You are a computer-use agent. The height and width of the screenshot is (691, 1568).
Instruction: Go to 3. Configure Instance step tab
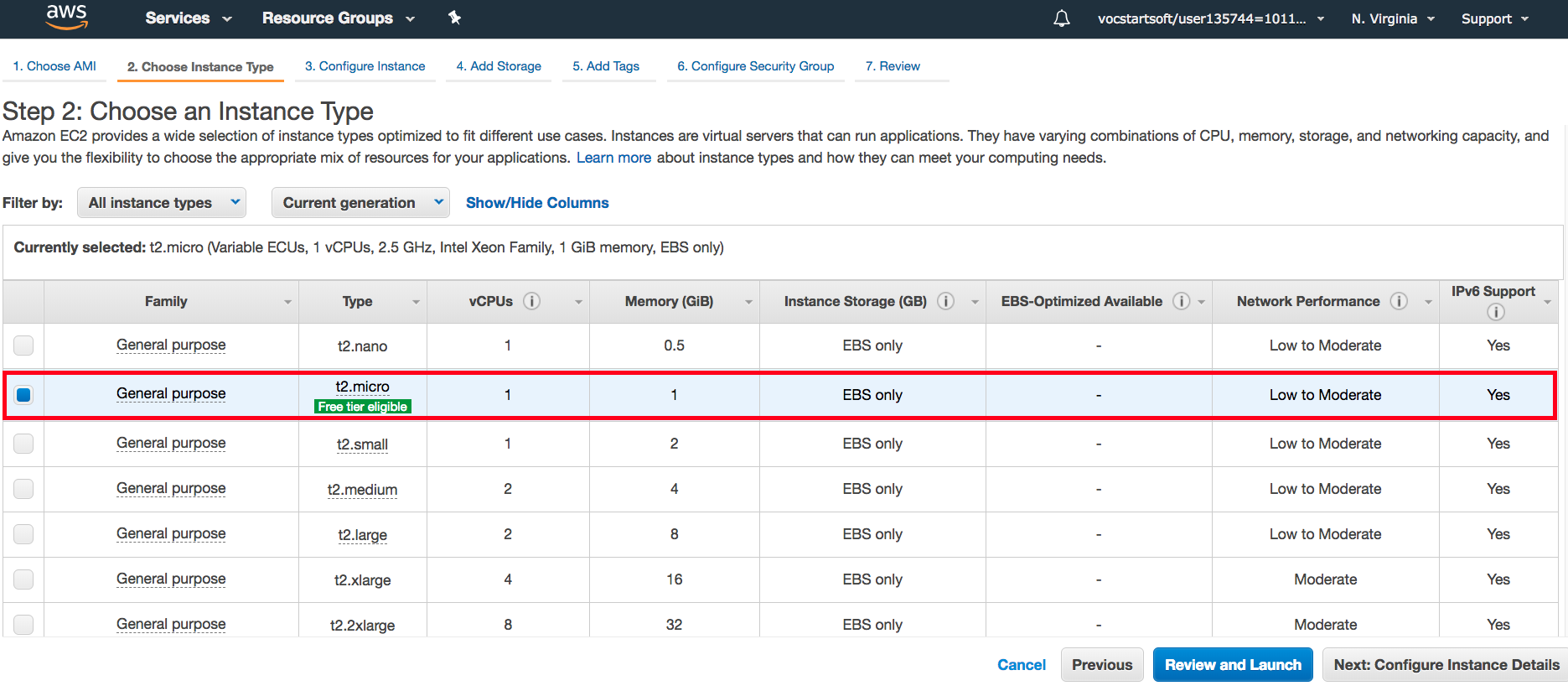click(365, 66)
